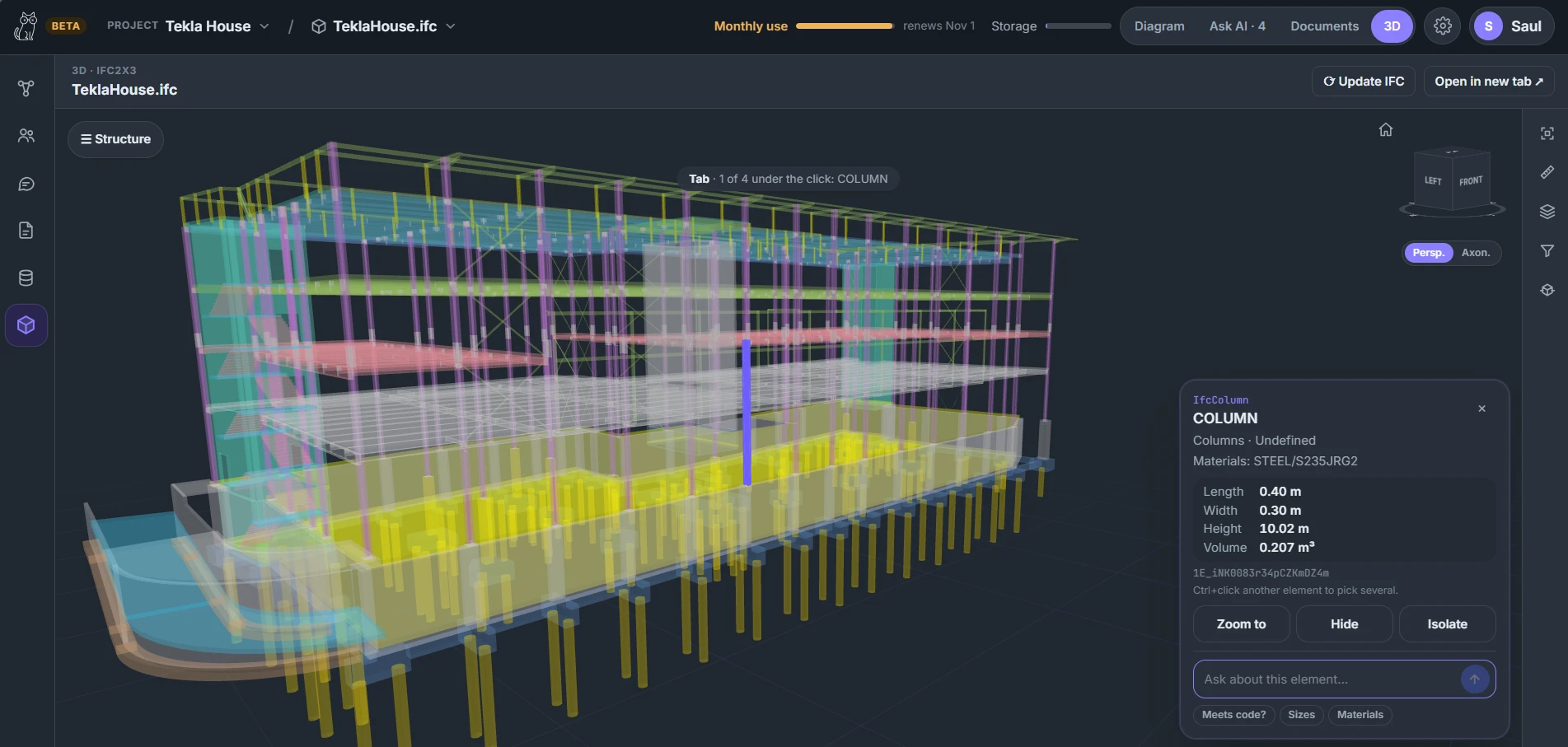
Task: Click the FRONT face of view cube
Action: (1471, 181)
